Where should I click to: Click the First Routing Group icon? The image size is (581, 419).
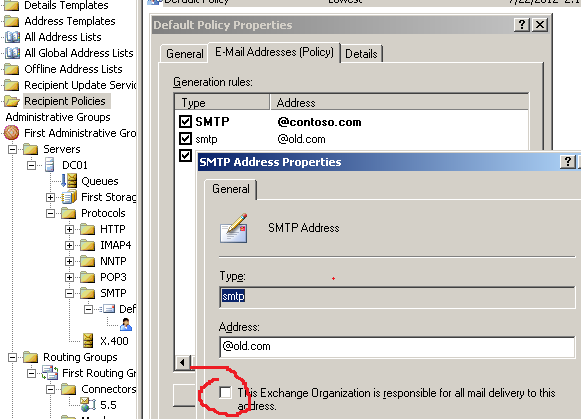(50, 373)
